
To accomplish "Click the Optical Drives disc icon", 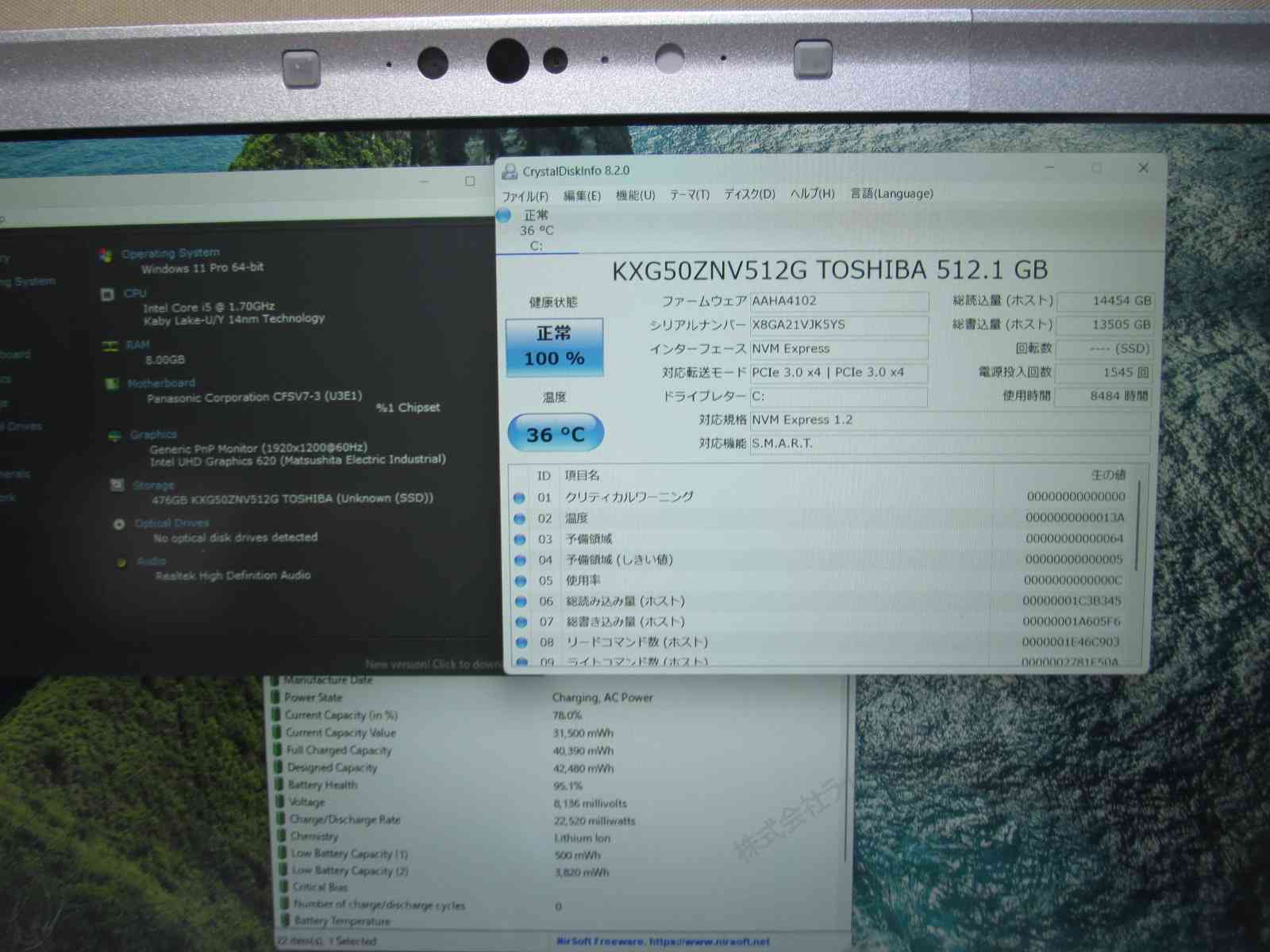I will click(119, 524).
